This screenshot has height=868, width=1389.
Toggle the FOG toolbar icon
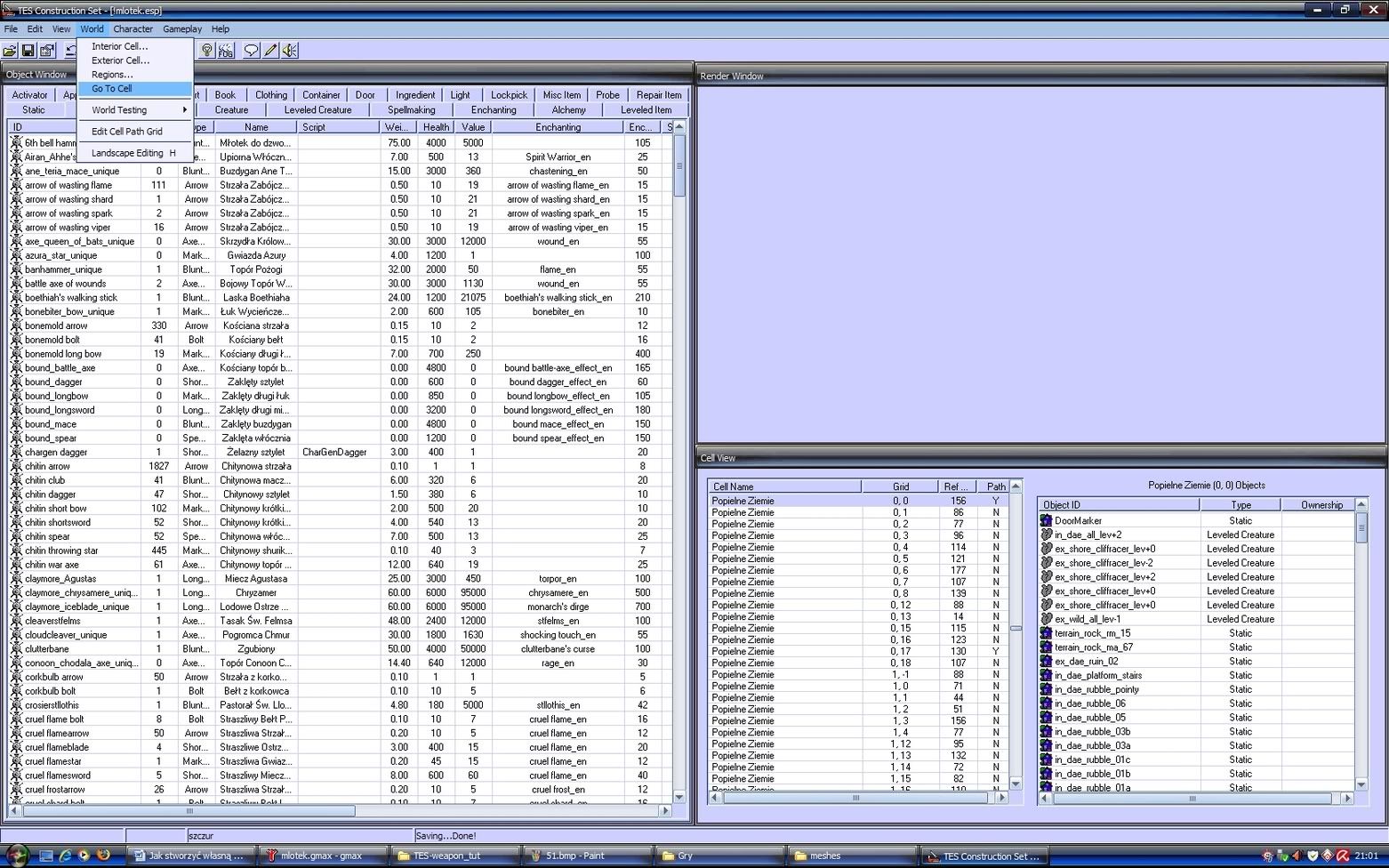point(226,51)
